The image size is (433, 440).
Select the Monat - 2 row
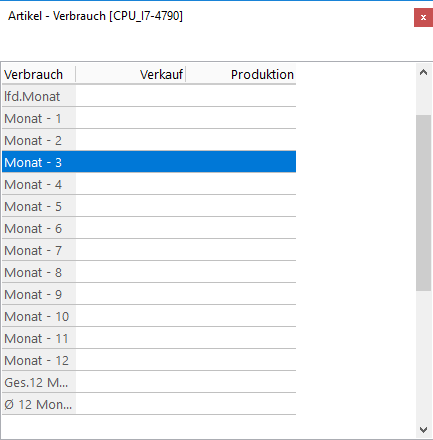(x=149, y=140)
